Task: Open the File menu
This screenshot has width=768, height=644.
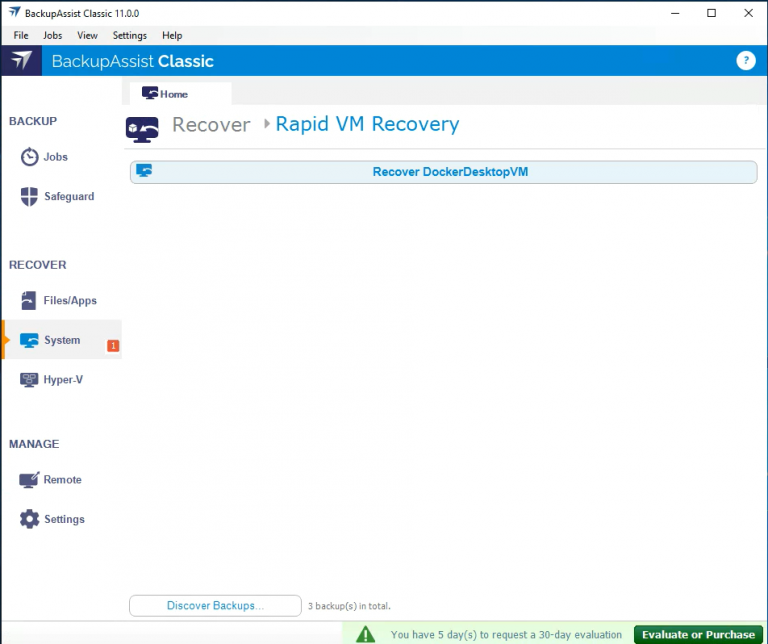Action: click(21, 35)
